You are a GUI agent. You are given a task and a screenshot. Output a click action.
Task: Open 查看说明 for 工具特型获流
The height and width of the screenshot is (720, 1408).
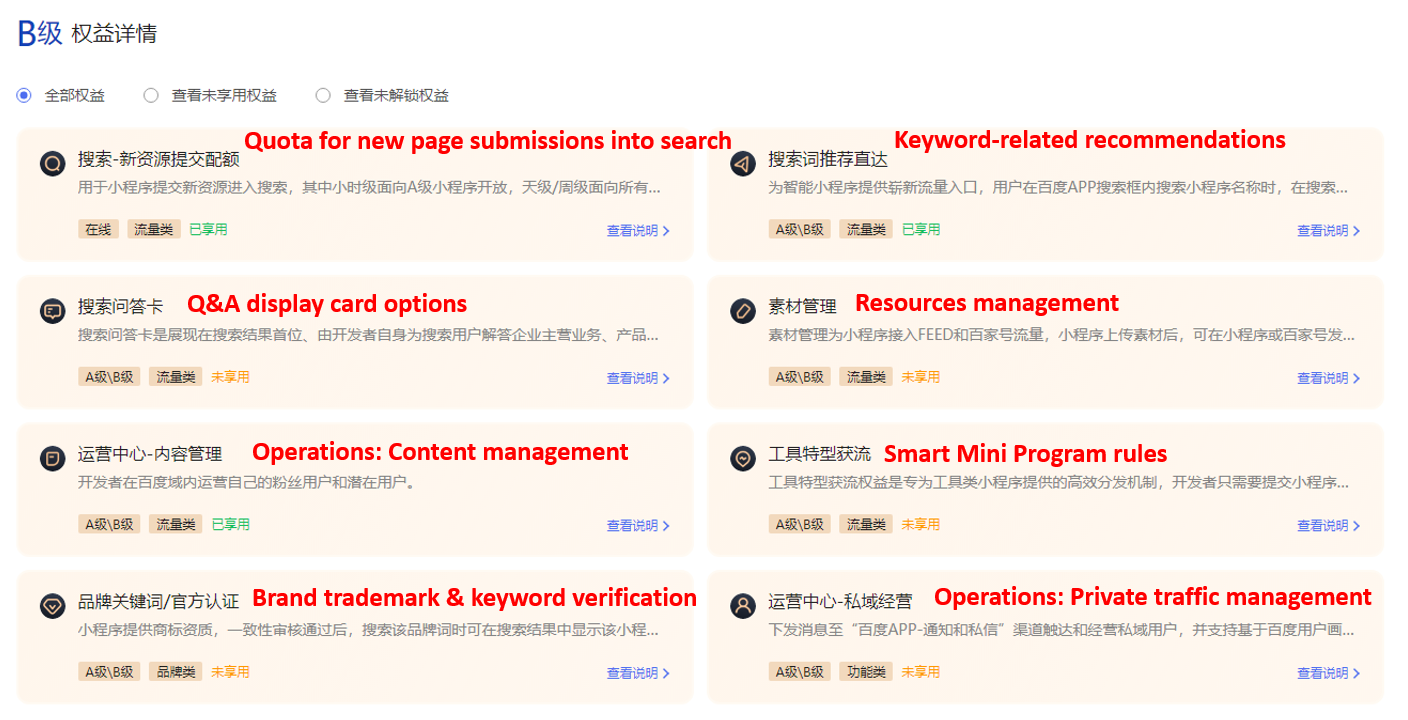click(1329, 526)
